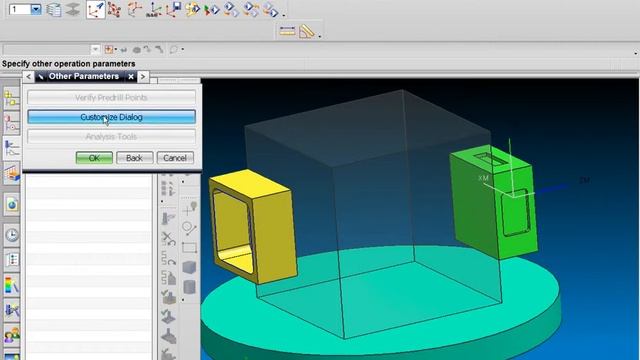640x360 pixels.
Task: Open the rainbow color palette sidebar tab
Action: pos(12,284)
